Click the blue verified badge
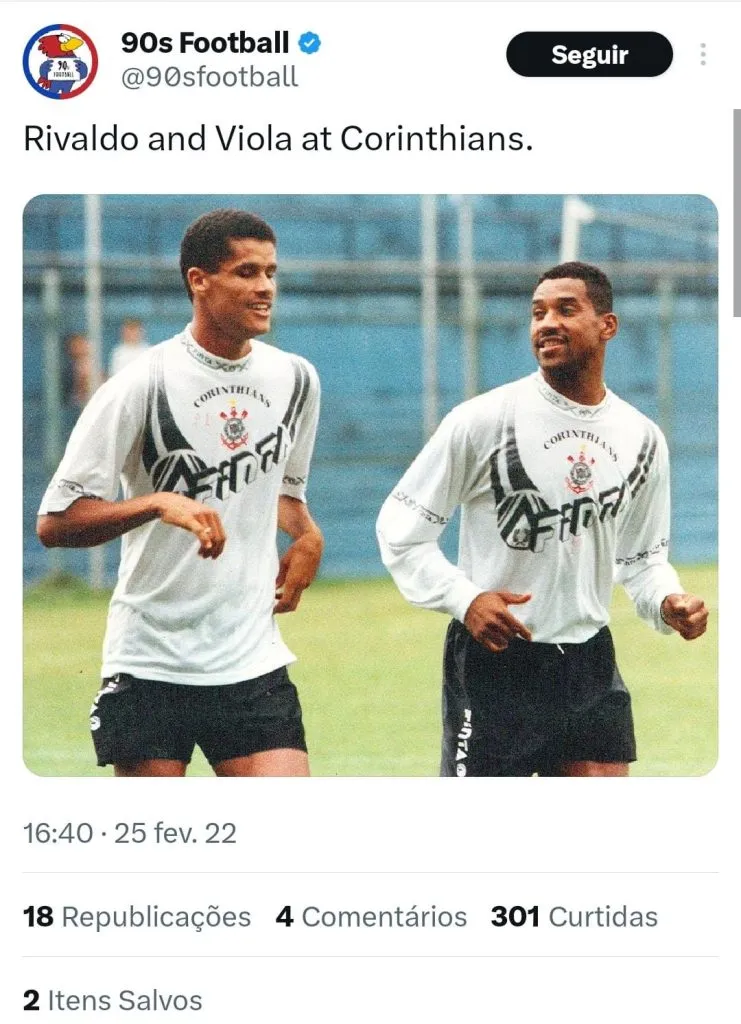The height and width of the screenshot is (1024, 741). click(309, 43)
